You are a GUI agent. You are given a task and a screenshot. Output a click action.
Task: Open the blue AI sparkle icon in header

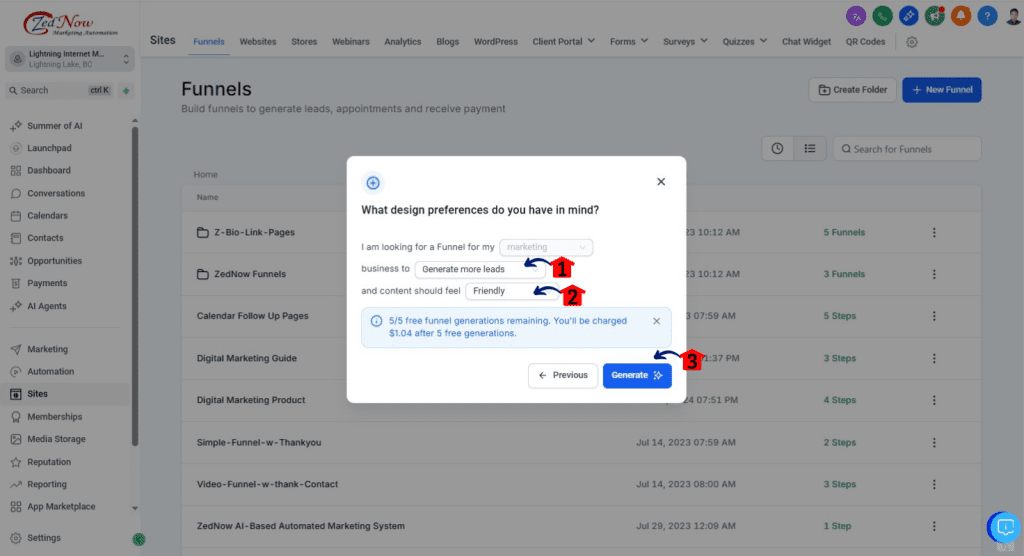click(x=908, y=16)
